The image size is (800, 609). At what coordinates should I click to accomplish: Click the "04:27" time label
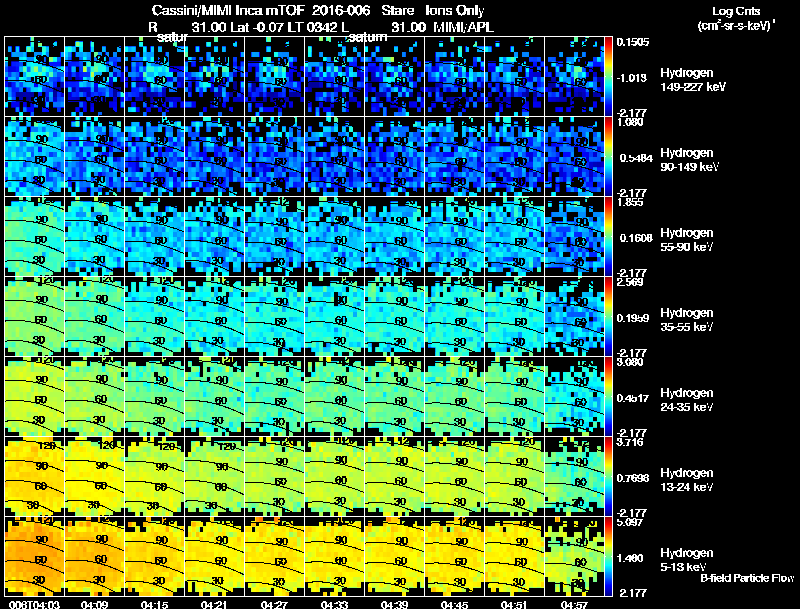pyautogui.click(x=274, y=604)
